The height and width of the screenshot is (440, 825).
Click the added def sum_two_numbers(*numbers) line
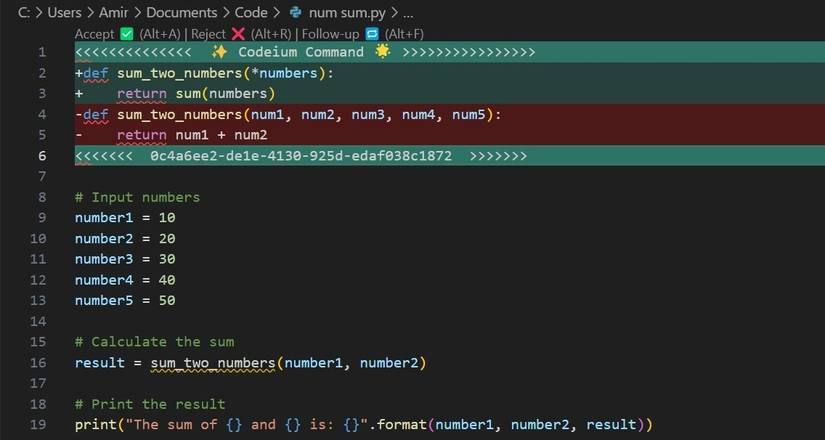tap(449, 73)
